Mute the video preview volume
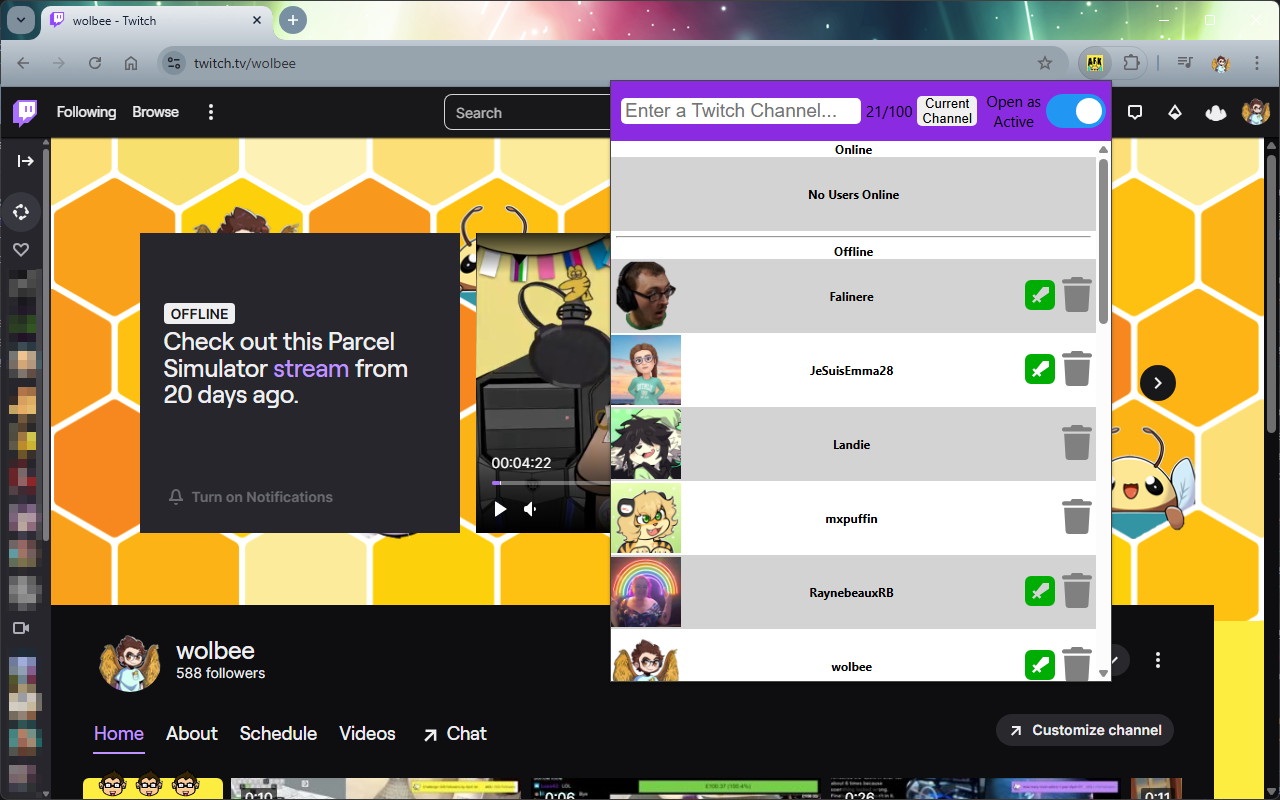 (x=530, y=509)
